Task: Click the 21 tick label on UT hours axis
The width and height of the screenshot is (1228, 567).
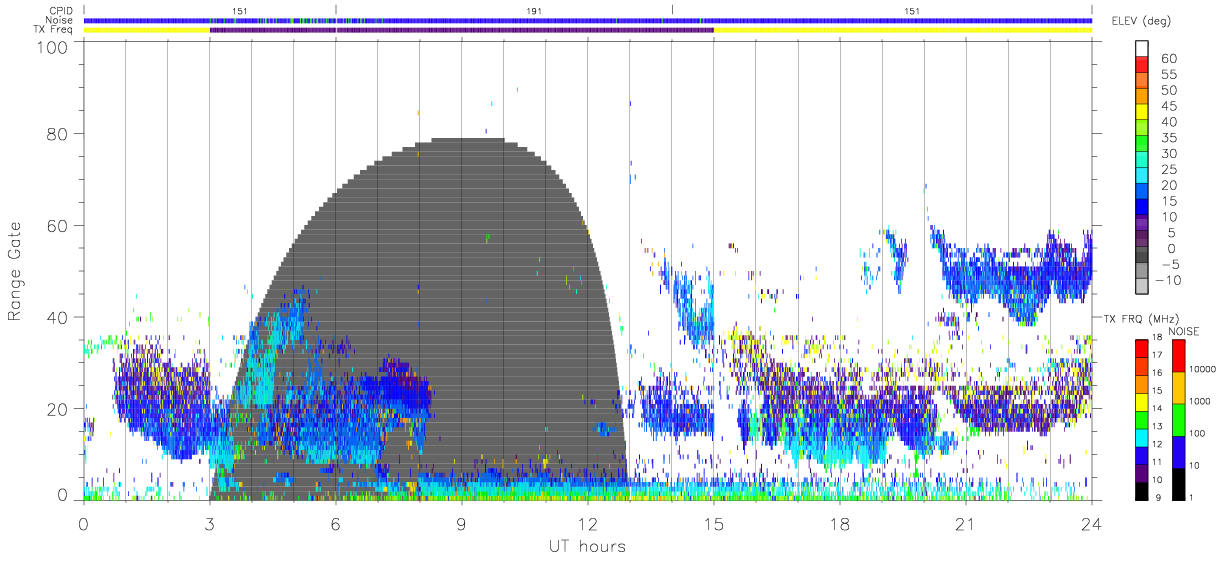Action: tap(965, 523)
